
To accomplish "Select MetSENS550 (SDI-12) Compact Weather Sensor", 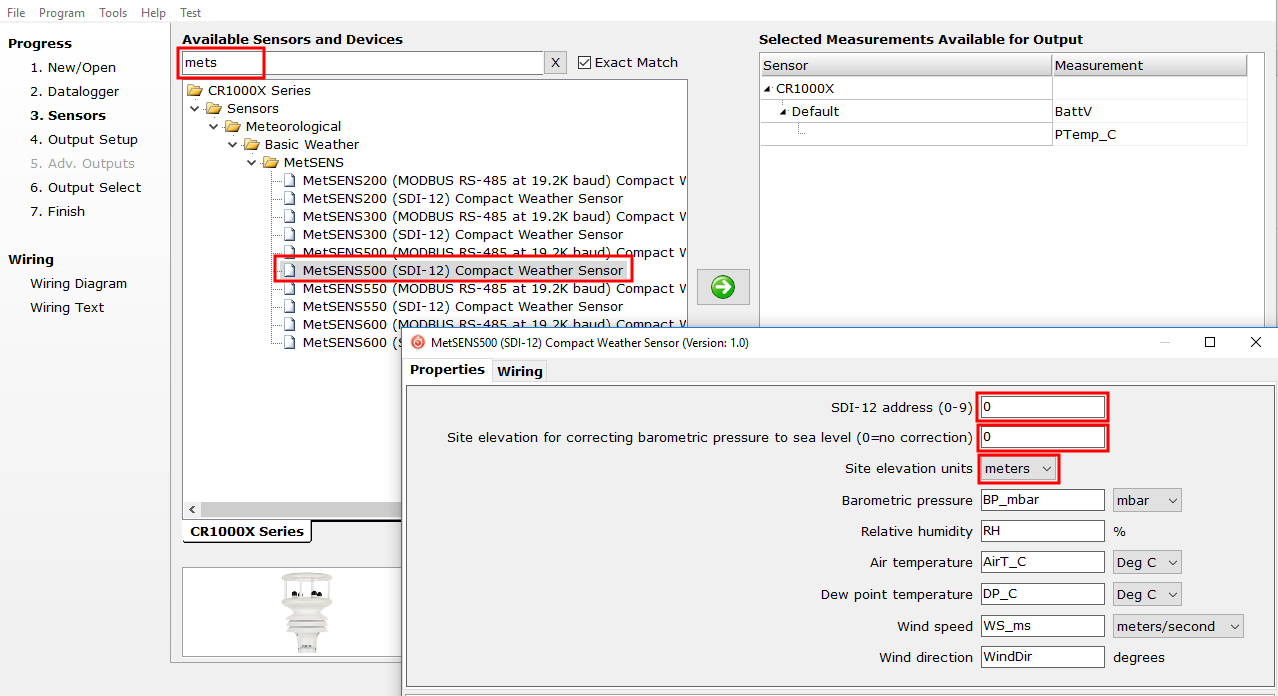I will tap(462, 307).
